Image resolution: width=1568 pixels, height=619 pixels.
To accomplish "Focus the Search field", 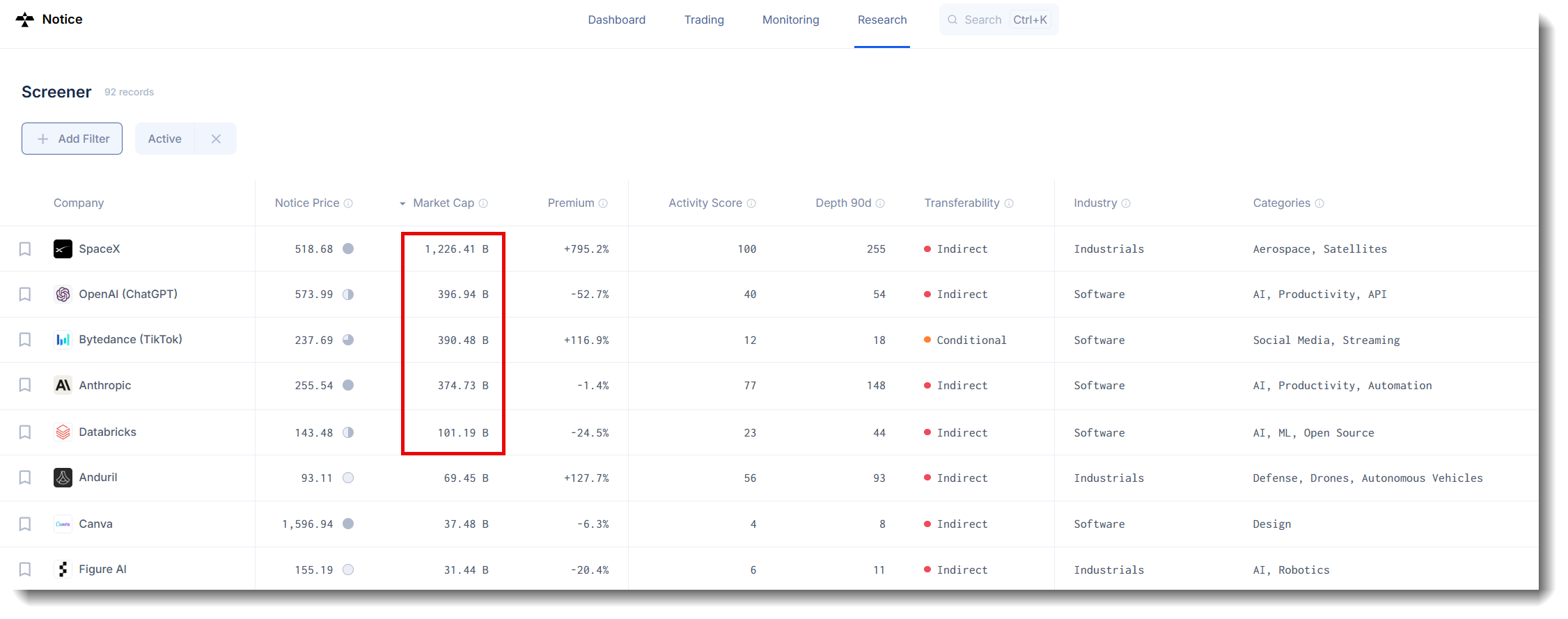I will click(x=998, y=19).
